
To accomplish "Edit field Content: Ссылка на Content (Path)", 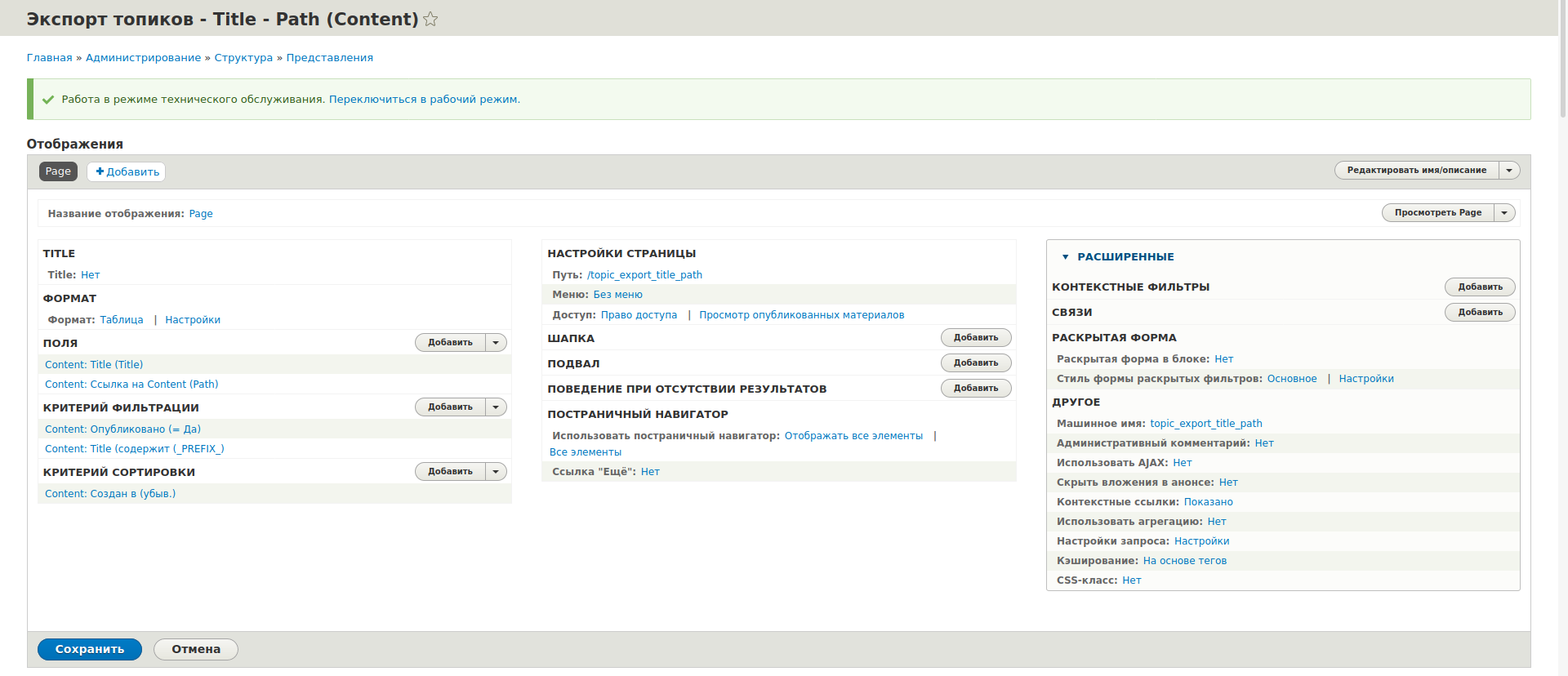I will [x=131, y=385].
